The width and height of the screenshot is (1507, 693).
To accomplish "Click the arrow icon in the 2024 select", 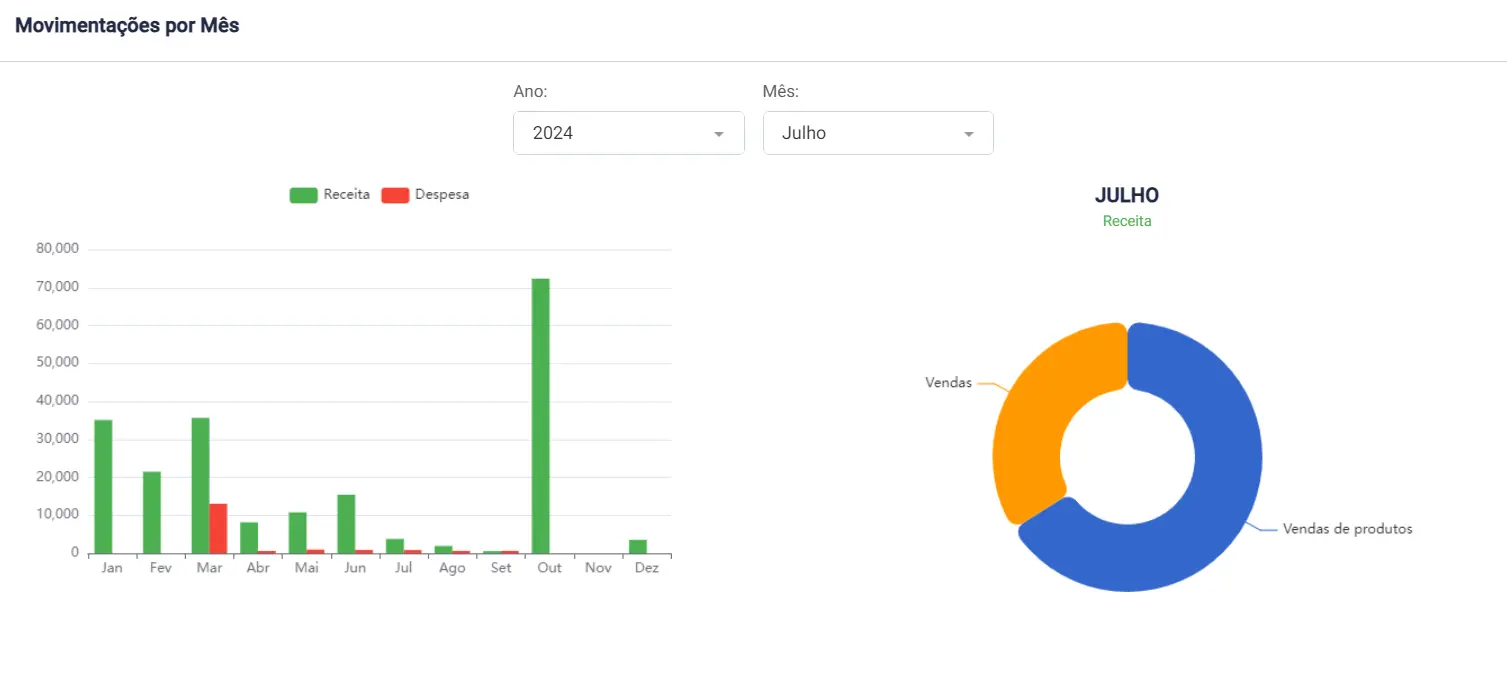I will click(718, 134).
